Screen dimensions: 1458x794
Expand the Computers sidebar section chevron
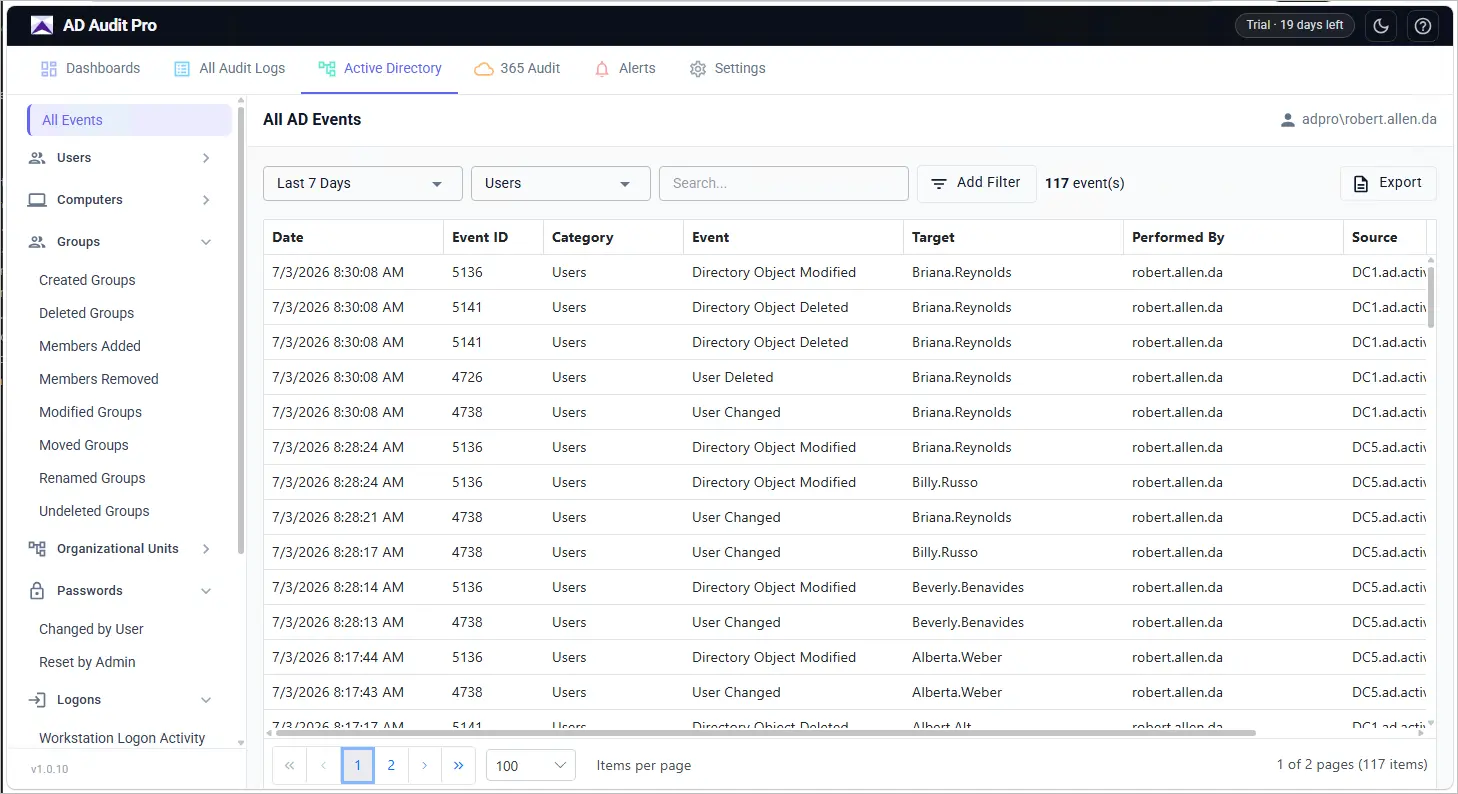[206, 200]
